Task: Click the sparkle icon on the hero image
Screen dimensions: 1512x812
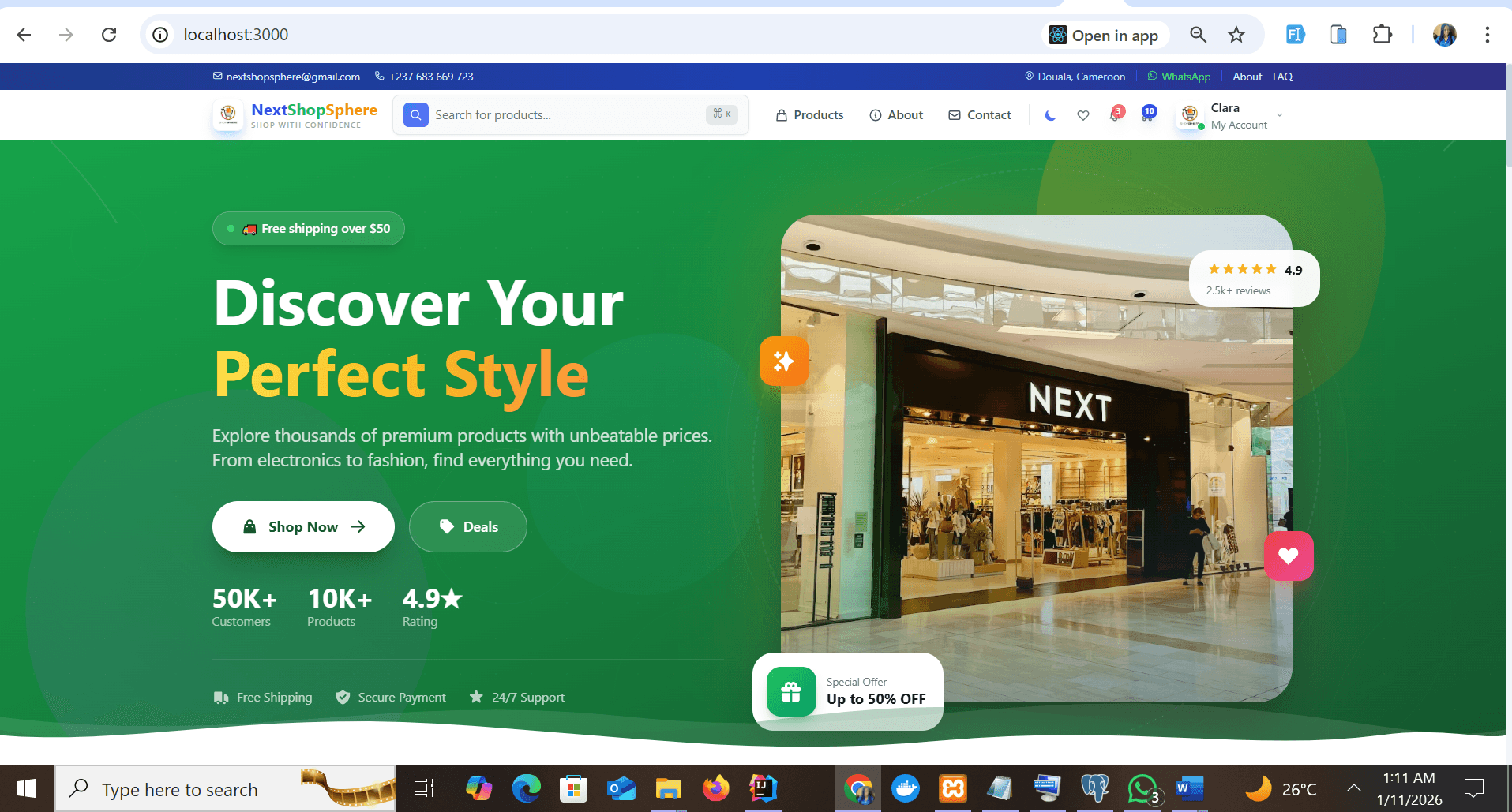Action: pos(784,361)
